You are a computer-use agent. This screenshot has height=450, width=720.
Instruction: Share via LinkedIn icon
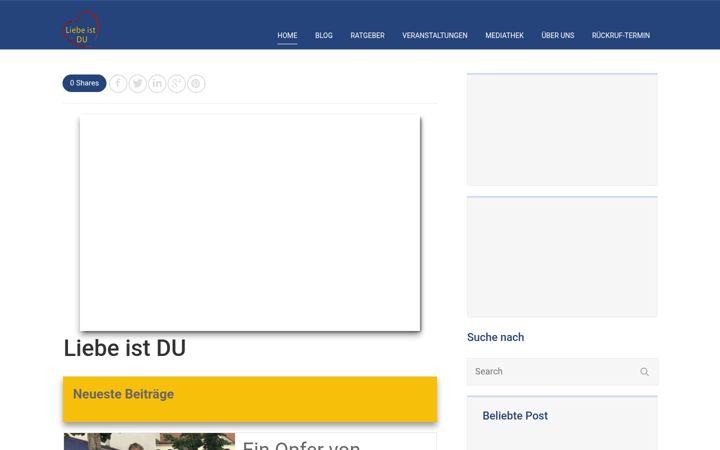click(157, 84)
